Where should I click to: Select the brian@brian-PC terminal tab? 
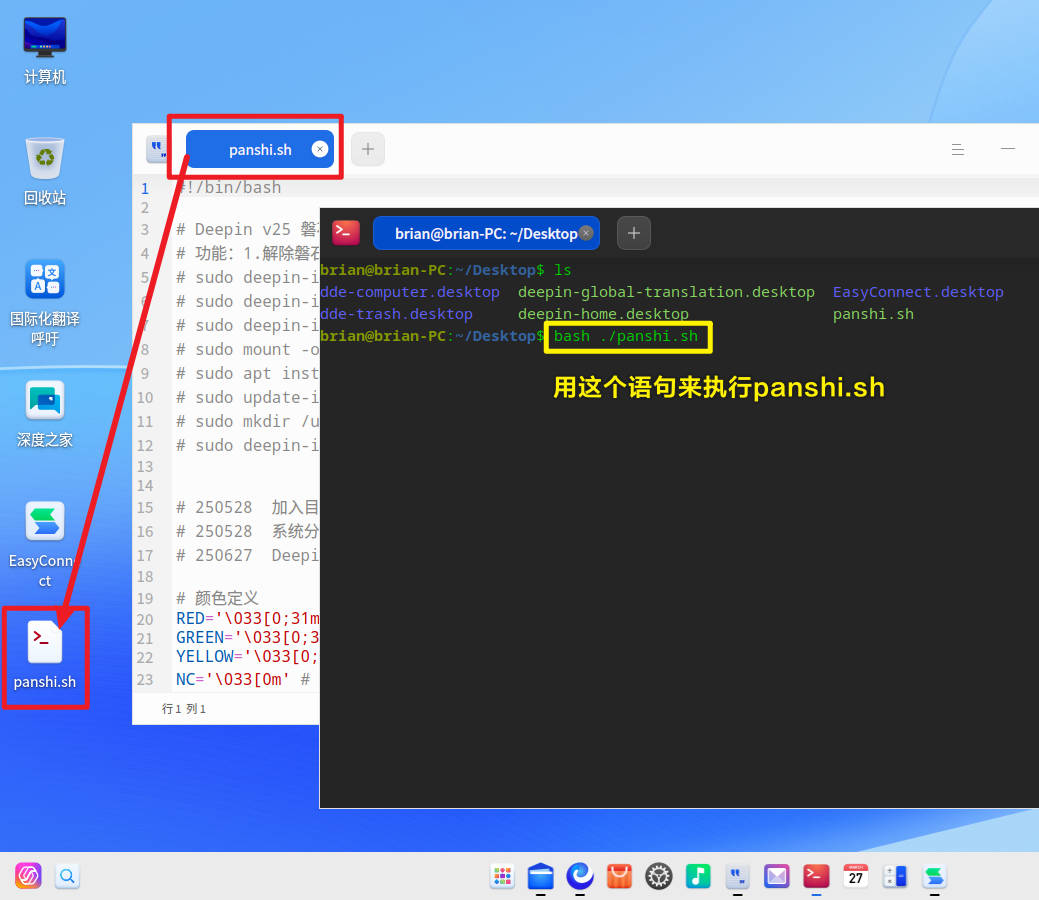486,233
